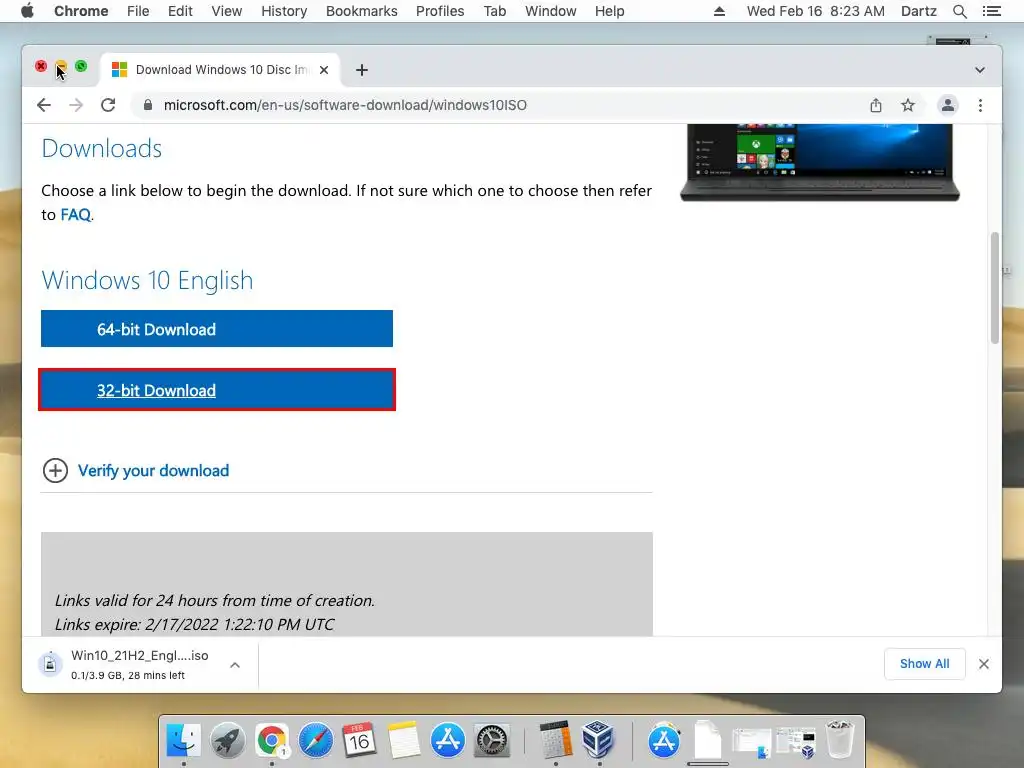Close the Download Windows 10 tab
This screenshot has height=768, width=1024.
click(324, 70)
